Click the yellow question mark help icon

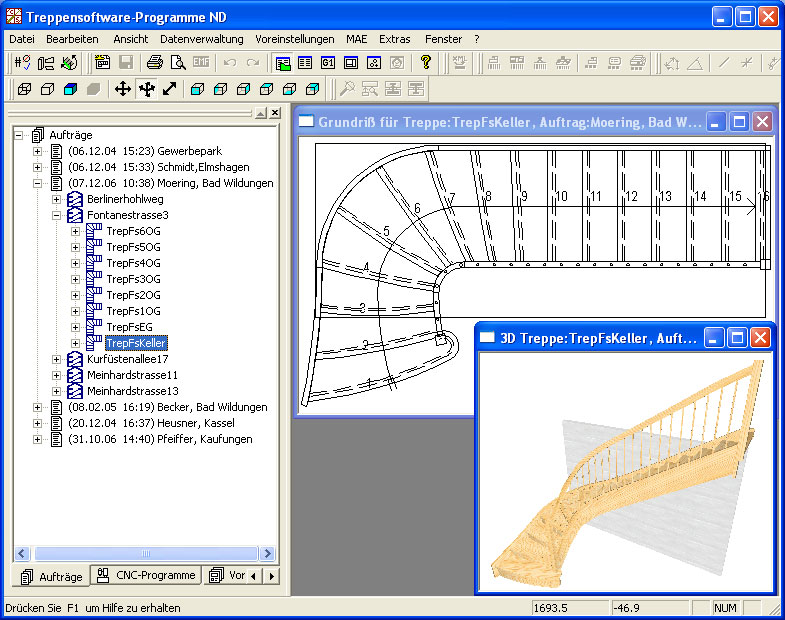coord(426,63)
